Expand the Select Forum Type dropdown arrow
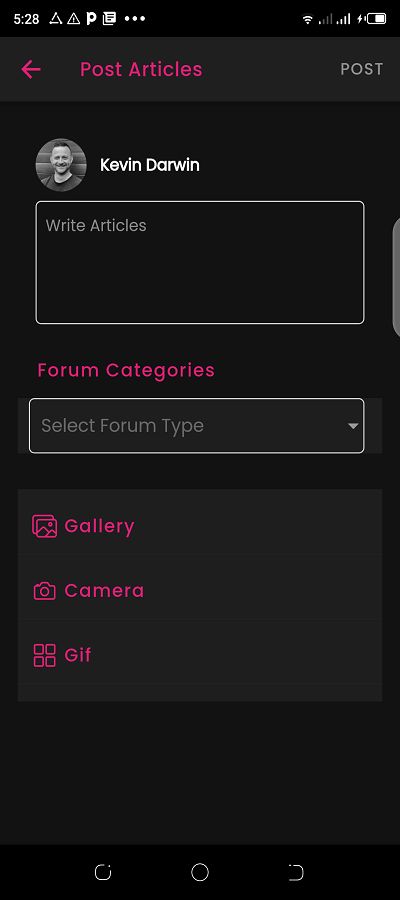 pyautogui.click(x=353, y=426)
